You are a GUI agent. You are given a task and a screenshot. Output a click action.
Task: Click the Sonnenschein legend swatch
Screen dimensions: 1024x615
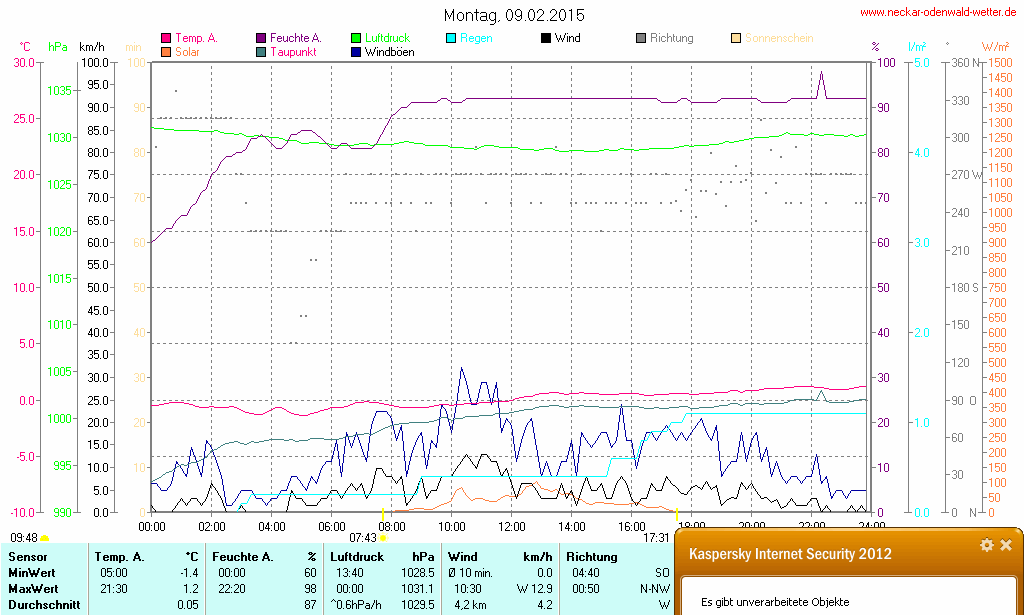click(x=736, y=38)
